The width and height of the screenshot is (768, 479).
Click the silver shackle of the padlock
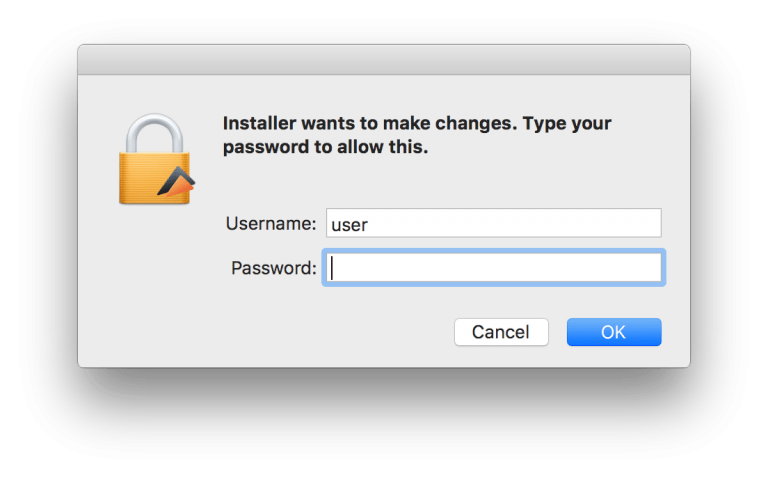[154, 134]
